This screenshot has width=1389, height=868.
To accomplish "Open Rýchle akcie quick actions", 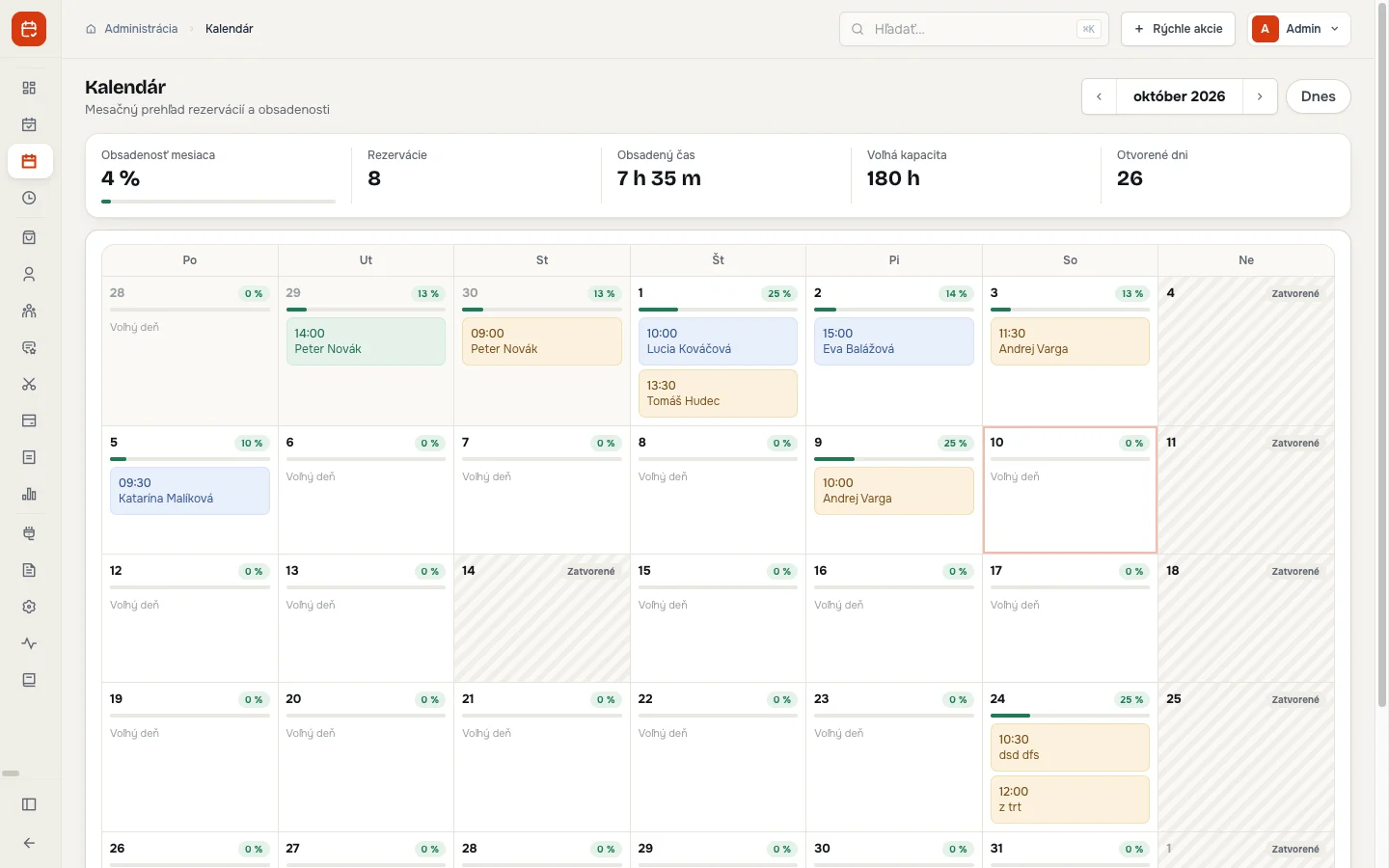I will (1179, 29).
